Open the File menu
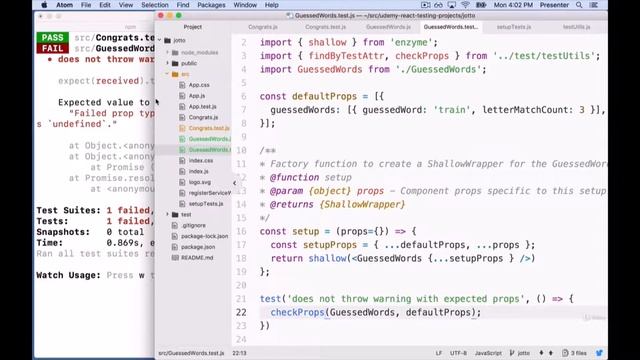The width and height of the screenshot is (640, 360). click(86, 5)
